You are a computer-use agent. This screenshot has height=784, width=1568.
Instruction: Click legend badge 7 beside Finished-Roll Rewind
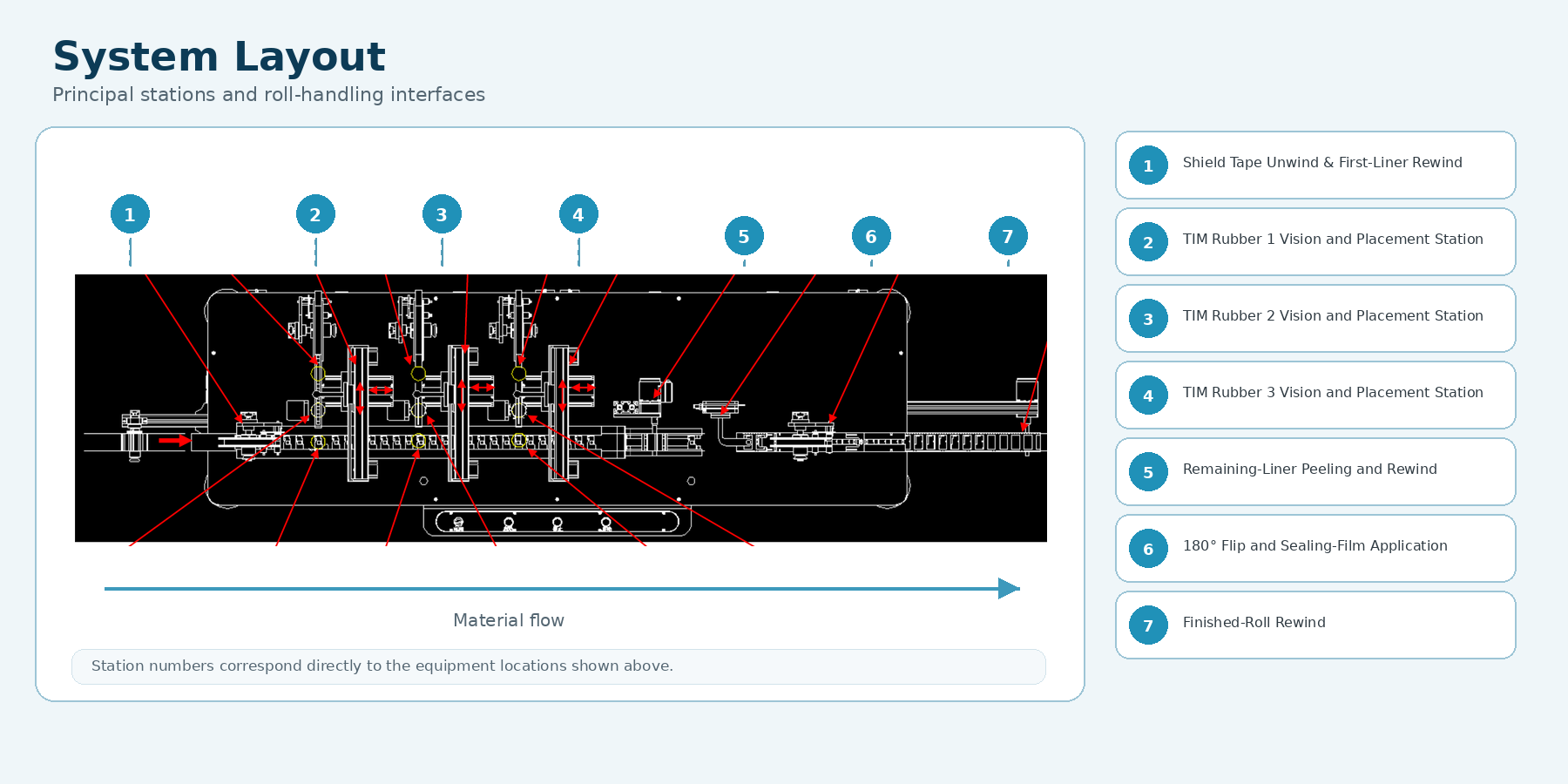pyautogui.click(x=1148, y=625)
